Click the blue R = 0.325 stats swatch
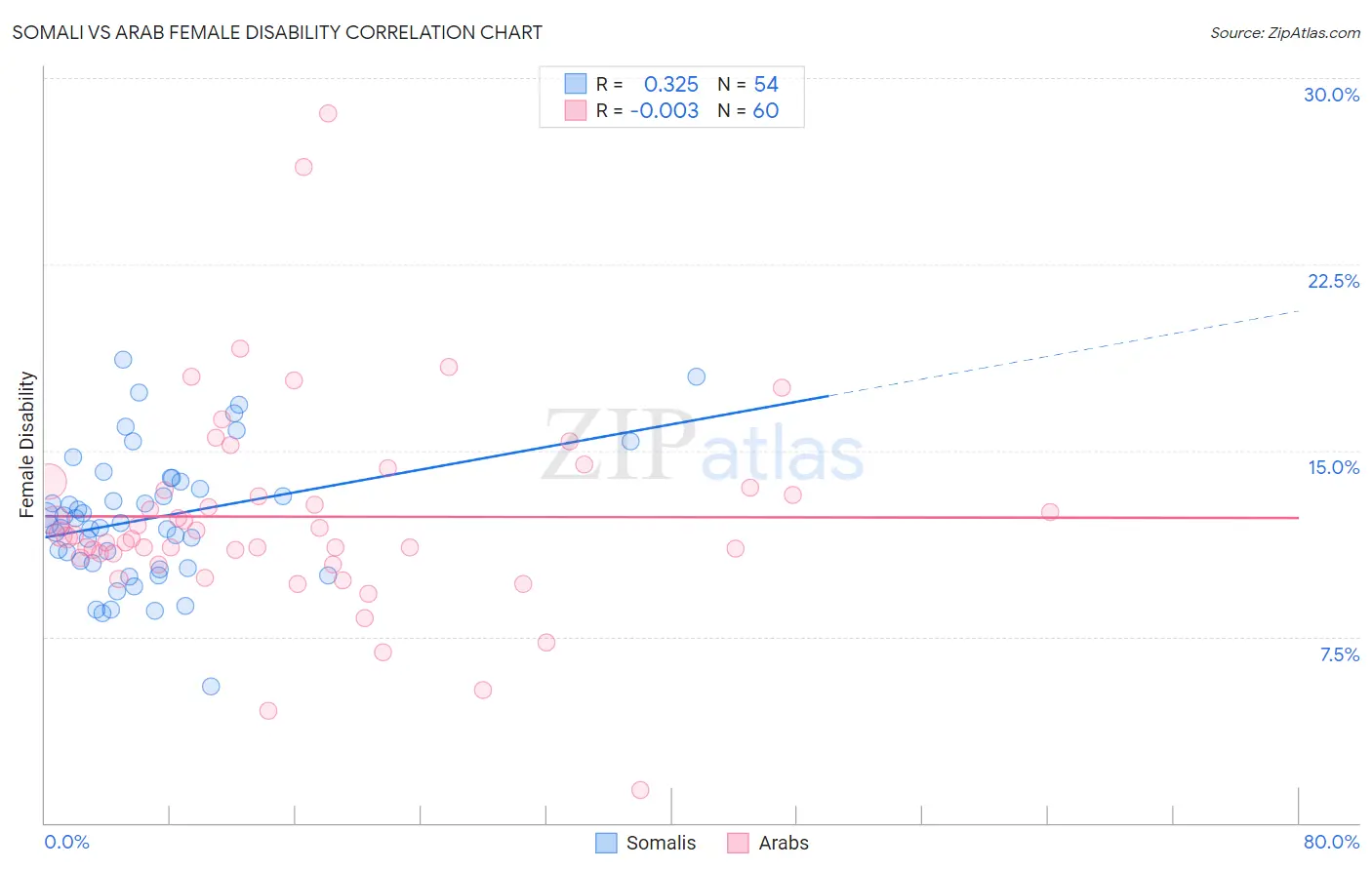The height and width of the screenshot is (870, 1372). click(576, 84)
